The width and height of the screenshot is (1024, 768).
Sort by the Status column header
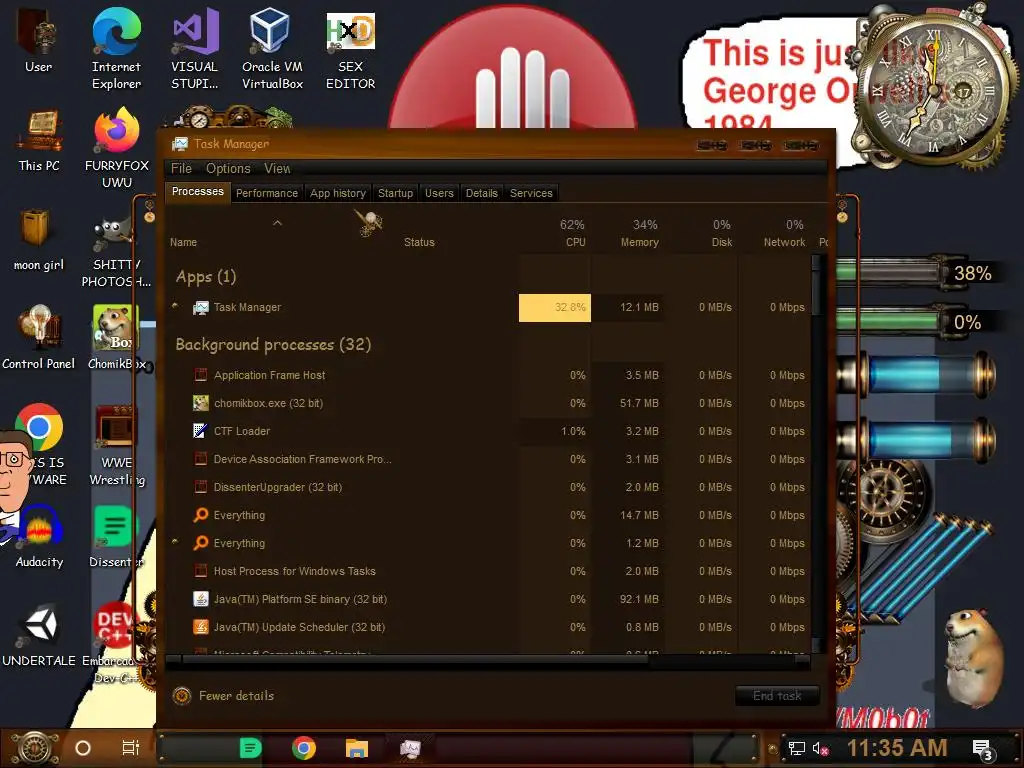point(419,242)
